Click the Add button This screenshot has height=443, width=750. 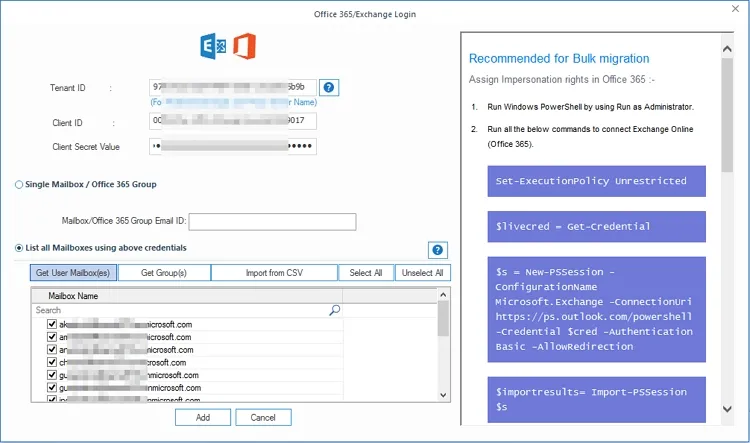[x=203, y=417]
